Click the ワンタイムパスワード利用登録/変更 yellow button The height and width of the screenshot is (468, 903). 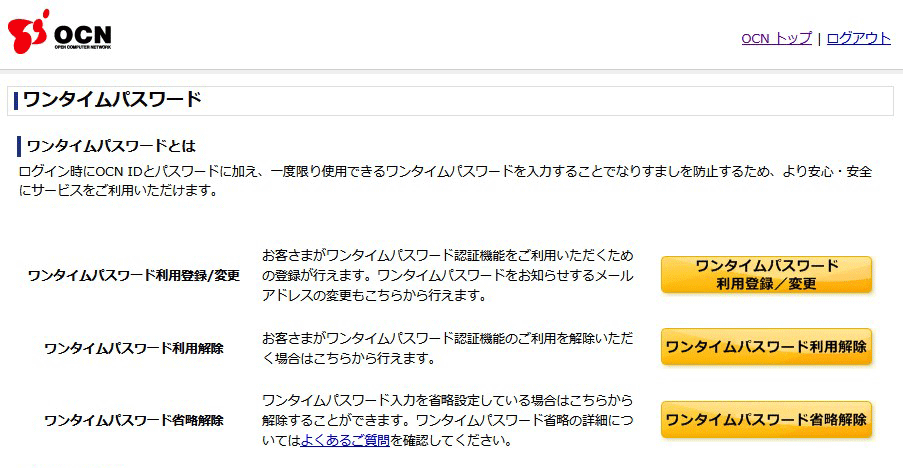[766, 275]
